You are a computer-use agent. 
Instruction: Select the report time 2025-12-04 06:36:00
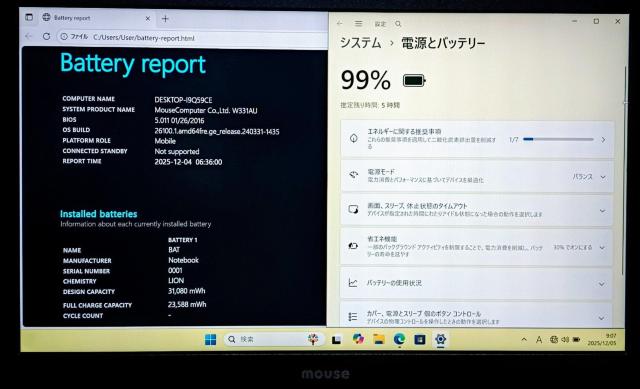coord(188,162)
